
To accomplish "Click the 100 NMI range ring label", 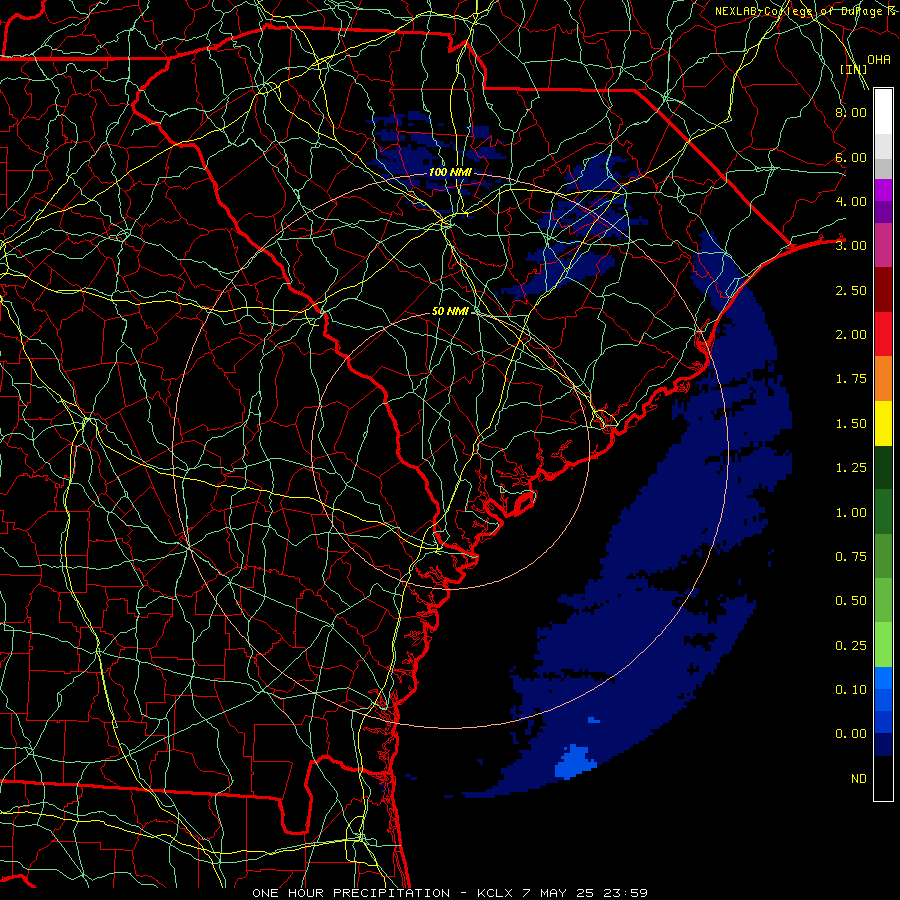I will coord(450,172).
